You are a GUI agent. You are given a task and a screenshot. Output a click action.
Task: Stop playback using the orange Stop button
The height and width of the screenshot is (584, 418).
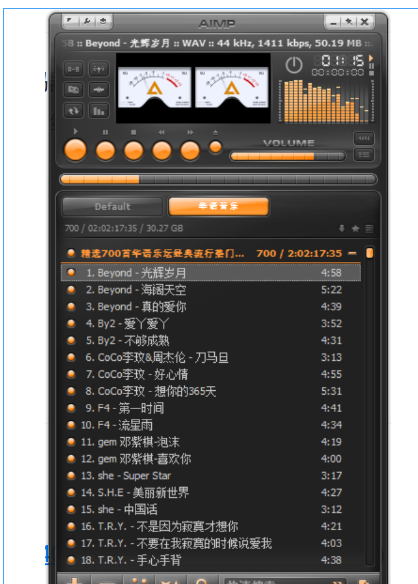(x=134, y=151)
